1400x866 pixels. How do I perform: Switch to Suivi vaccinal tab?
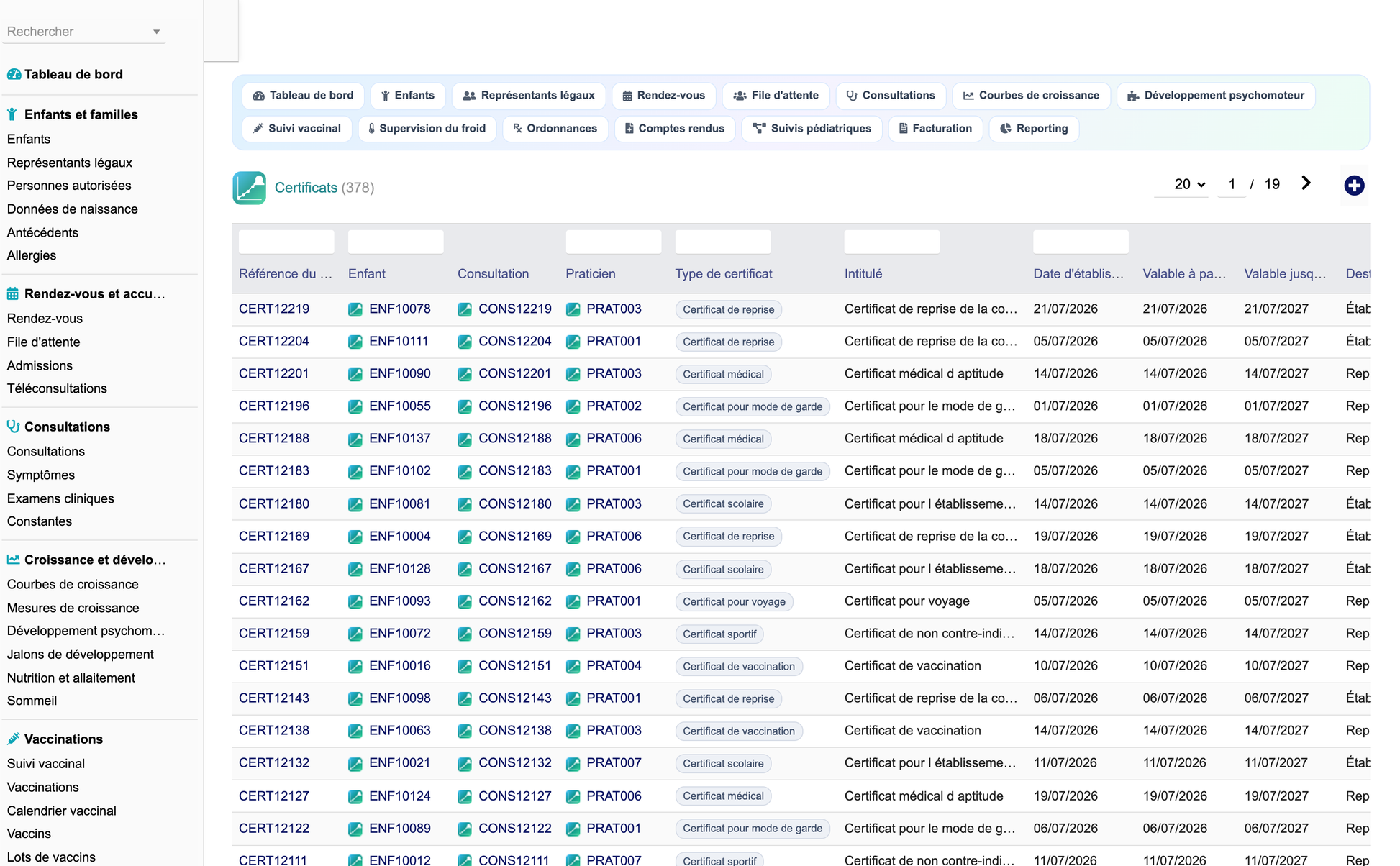[297, 129]
